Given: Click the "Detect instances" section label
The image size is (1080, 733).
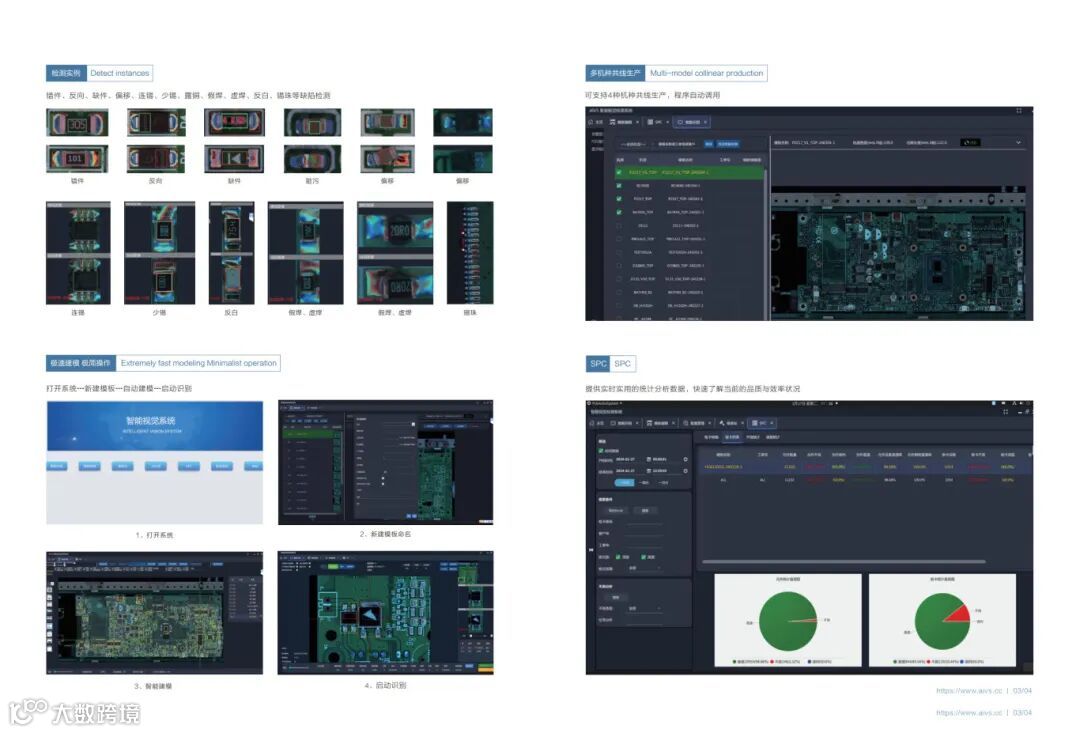Looking at the screenshot, I should [x=119, y=73].
